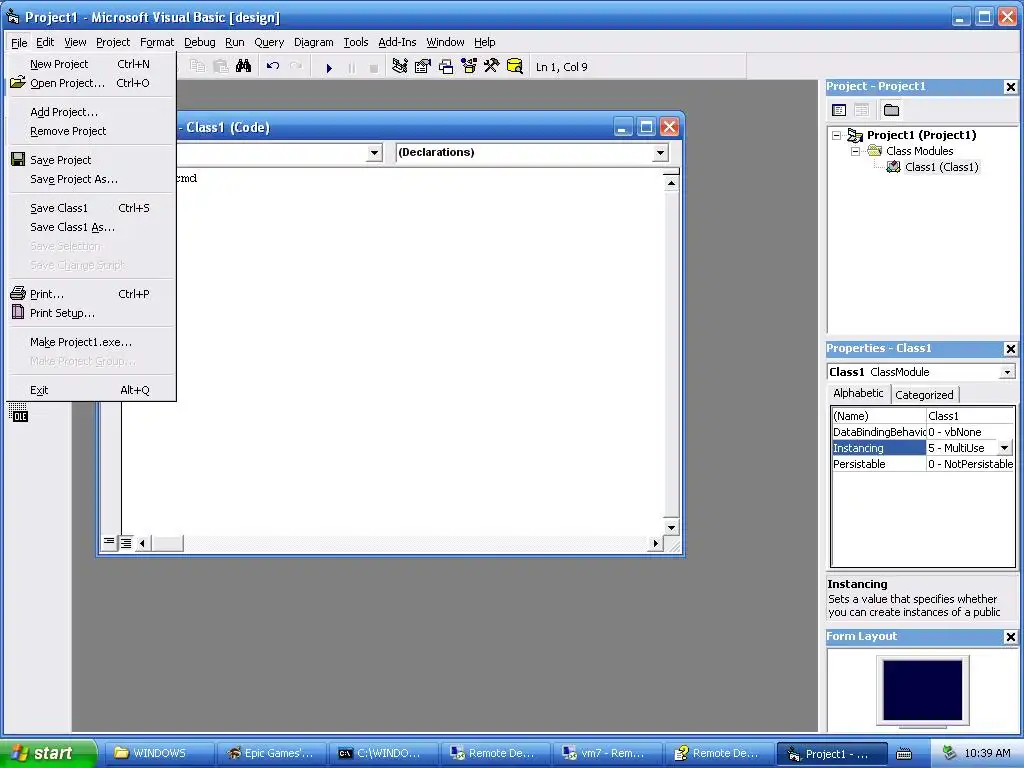Open the Edit menu

[45, 42]
